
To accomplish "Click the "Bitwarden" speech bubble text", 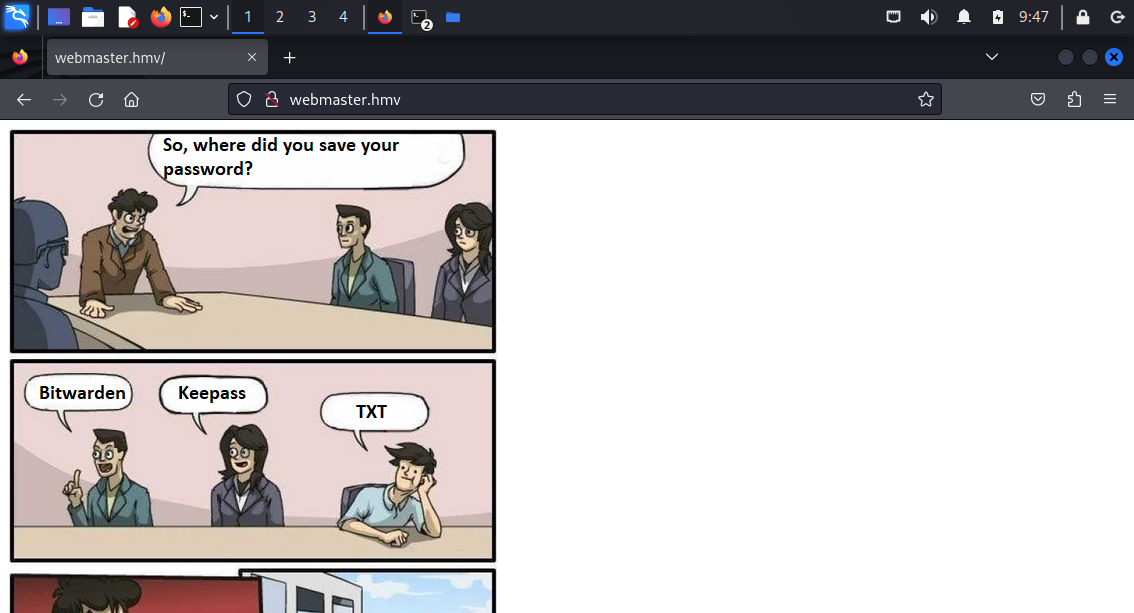I will pyautogui.click(x=82, y=393).
